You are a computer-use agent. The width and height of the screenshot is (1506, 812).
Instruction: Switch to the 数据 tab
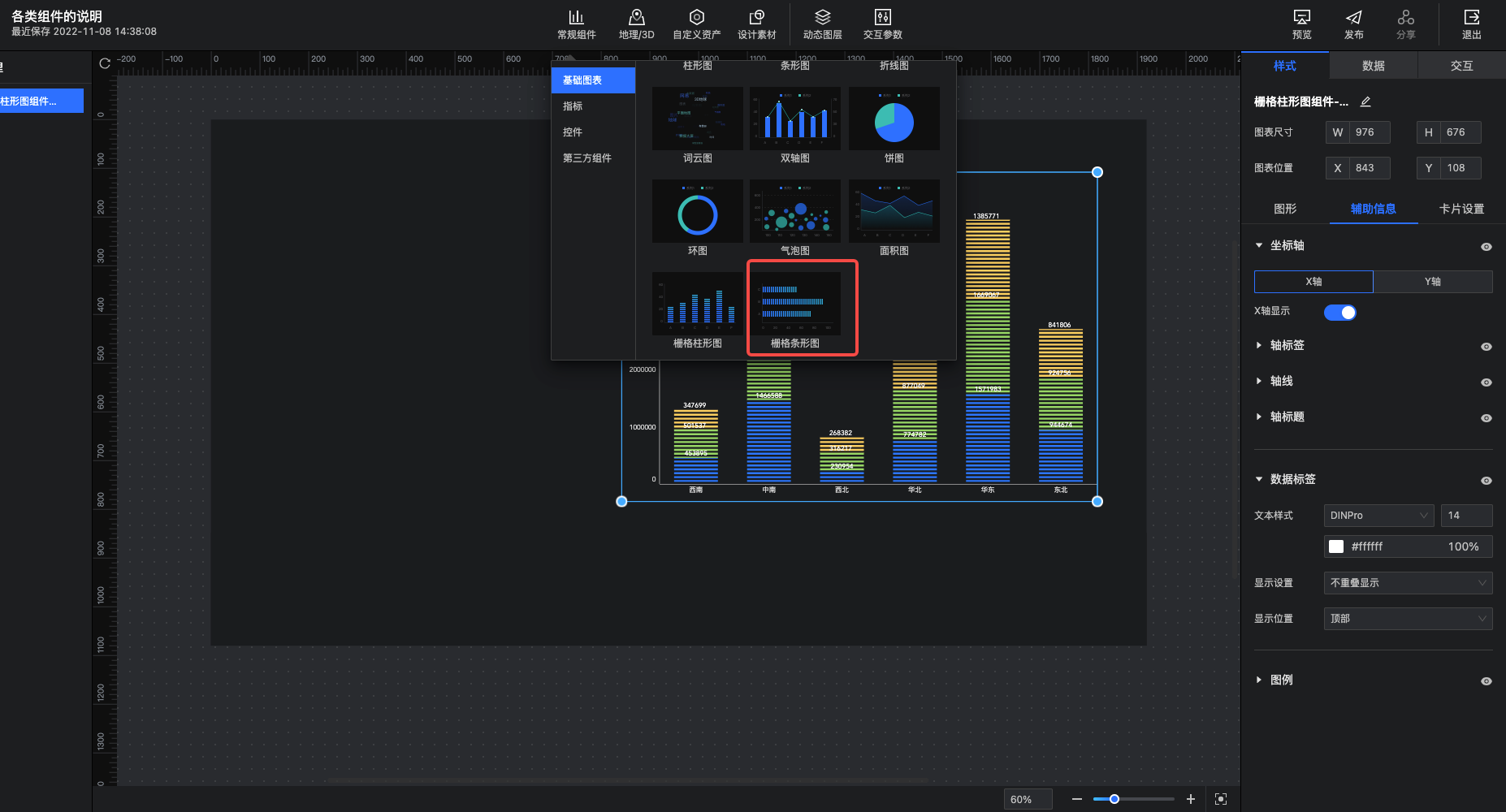click(x=1373, y=66)
